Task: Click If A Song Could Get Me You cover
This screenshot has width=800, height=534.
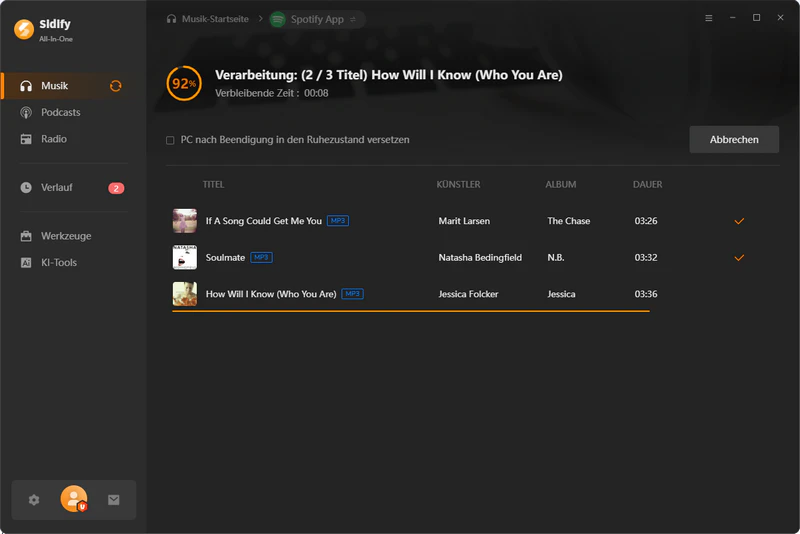Action: click(185, 220)
